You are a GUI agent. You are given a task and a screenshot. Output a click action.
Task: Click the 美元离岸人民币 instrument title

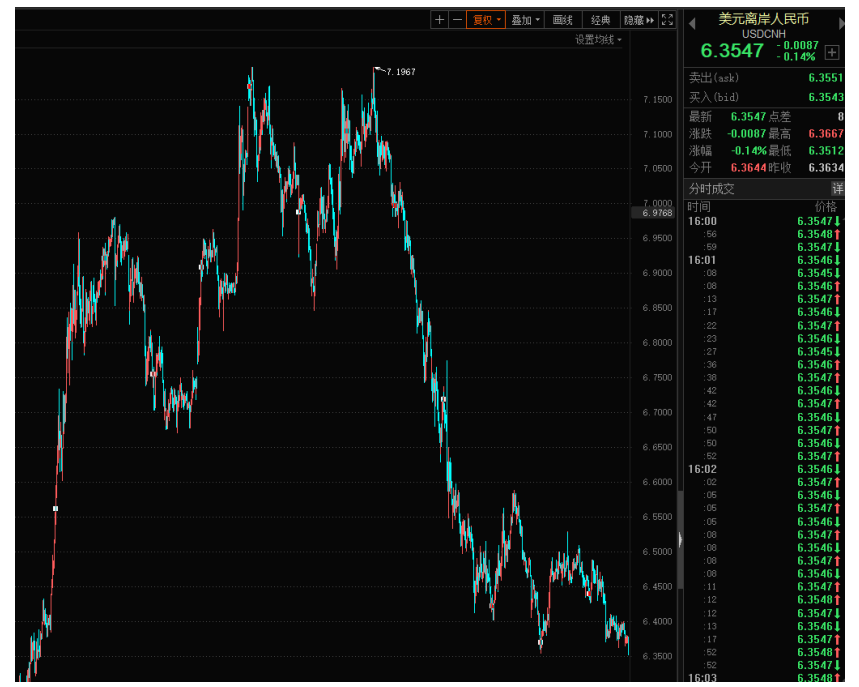pos(764,19)
